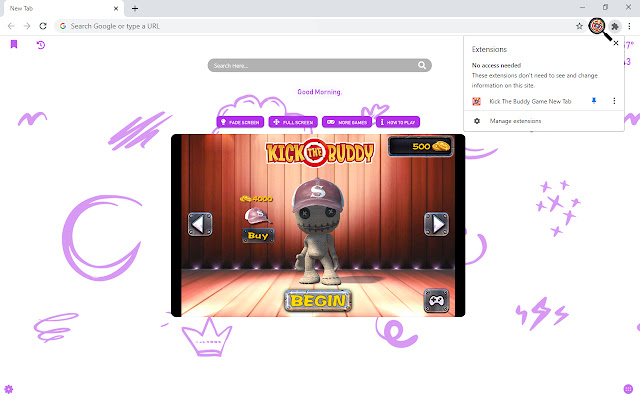Bookmark this tab with the star icon

click(x=579, y=26)
